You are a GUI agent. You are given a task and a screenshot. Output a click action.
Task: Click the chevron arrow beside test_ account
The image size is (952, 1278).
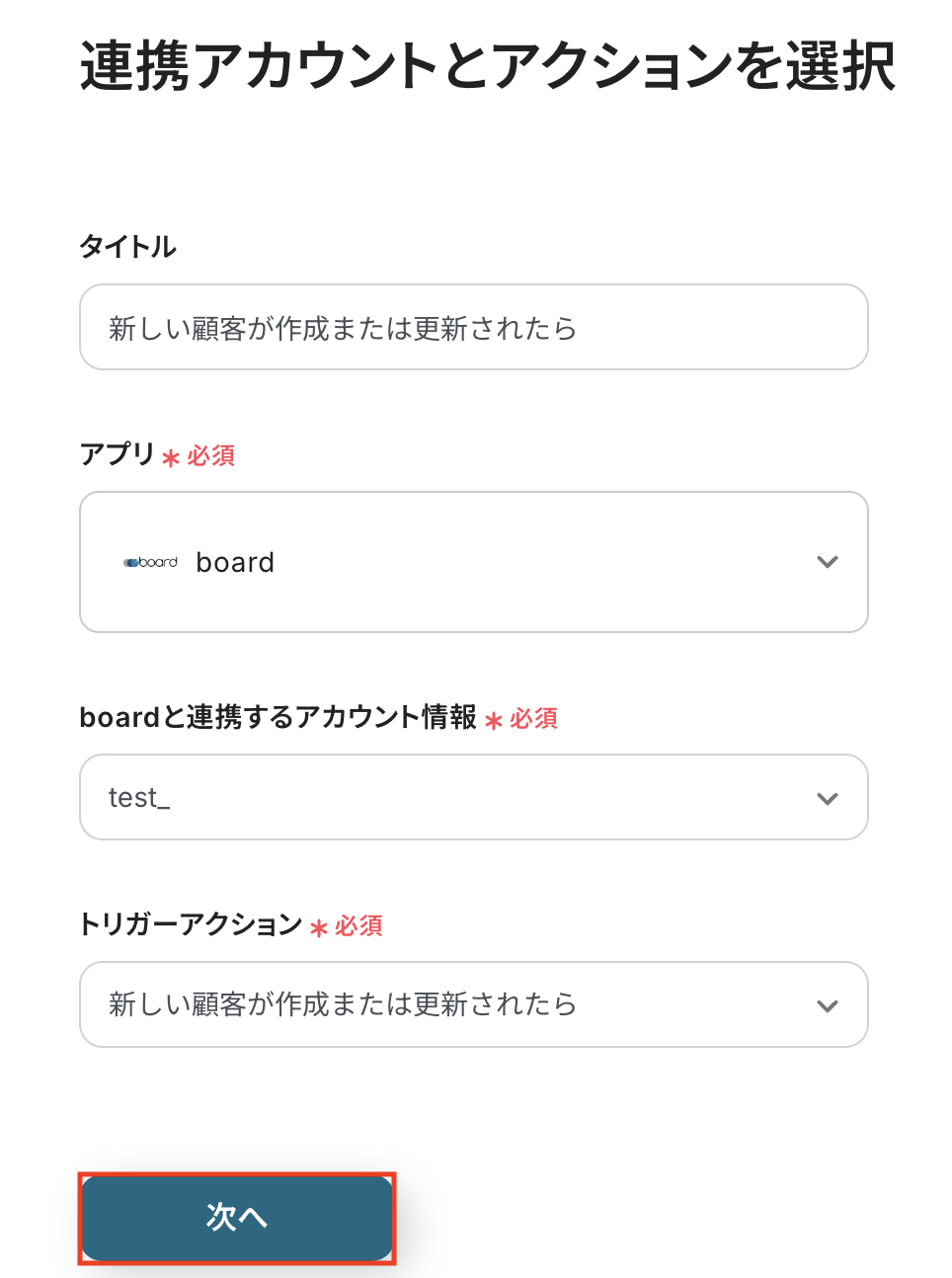(828, 798)
